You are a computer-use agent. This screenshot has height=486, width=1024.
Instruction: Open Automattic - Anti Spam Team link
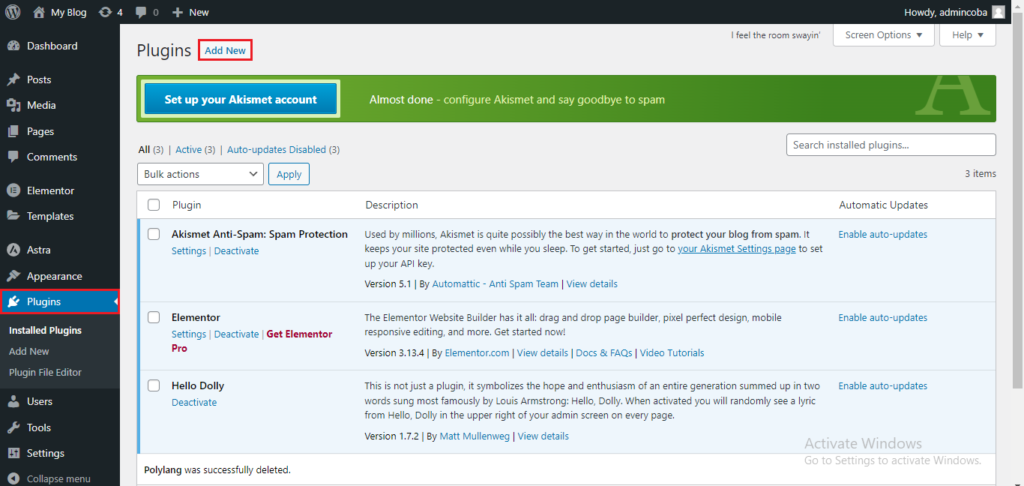pos(495,284)
